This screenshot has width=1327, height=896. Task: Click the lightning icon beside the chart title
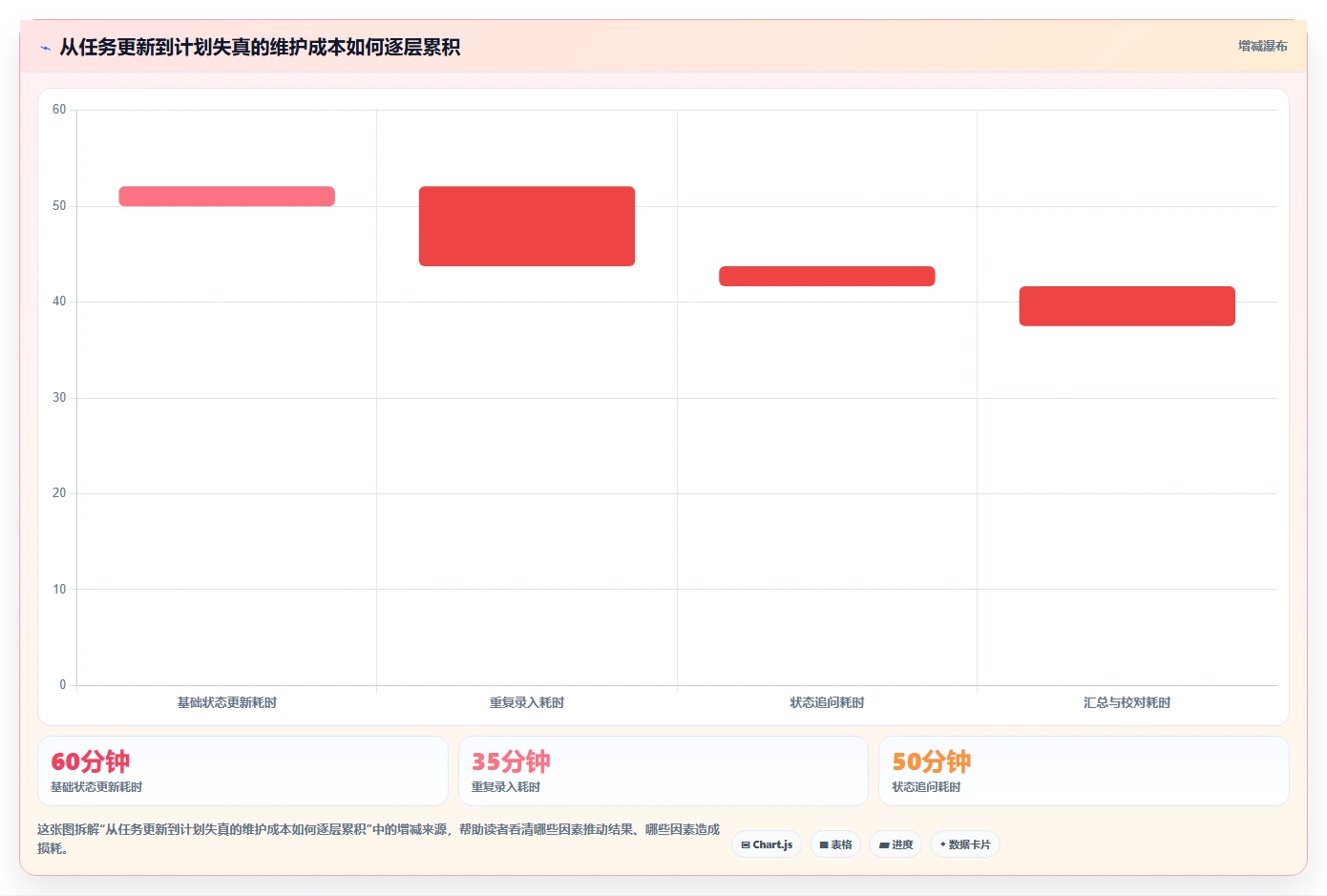(45, 48)
